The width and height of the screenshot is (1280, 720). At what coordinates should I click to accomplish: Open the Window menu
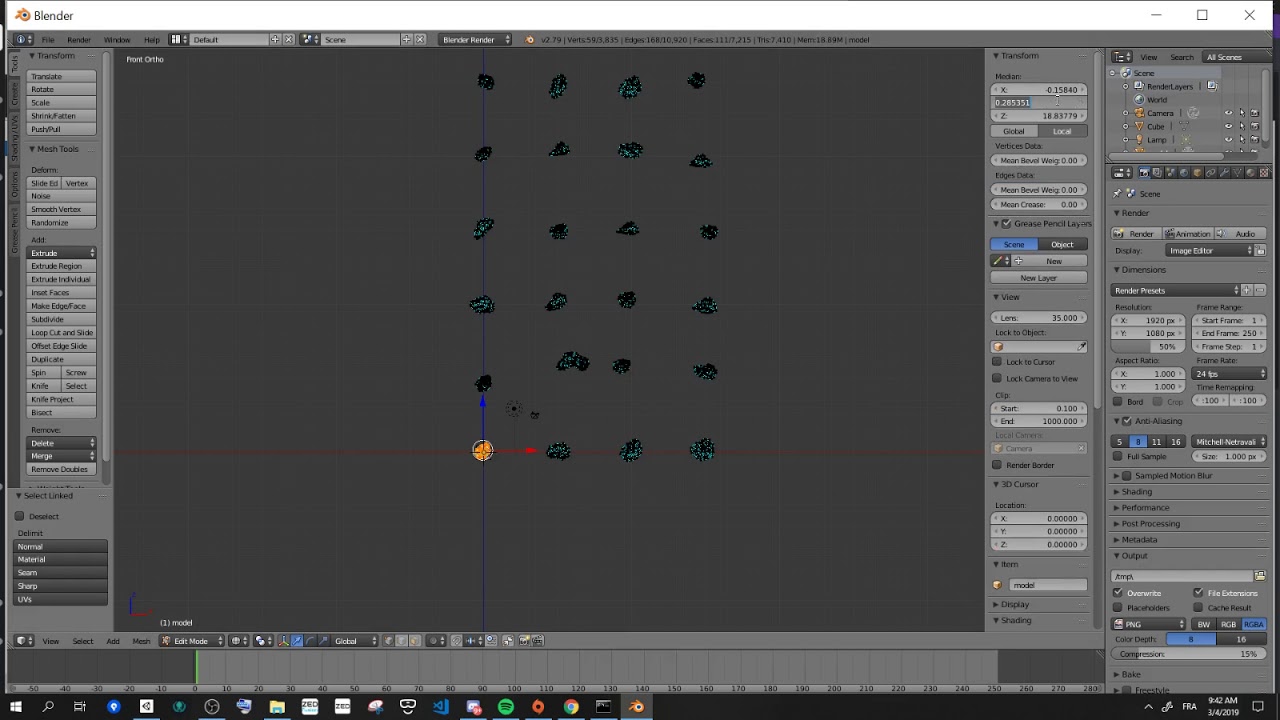point(117,39)
